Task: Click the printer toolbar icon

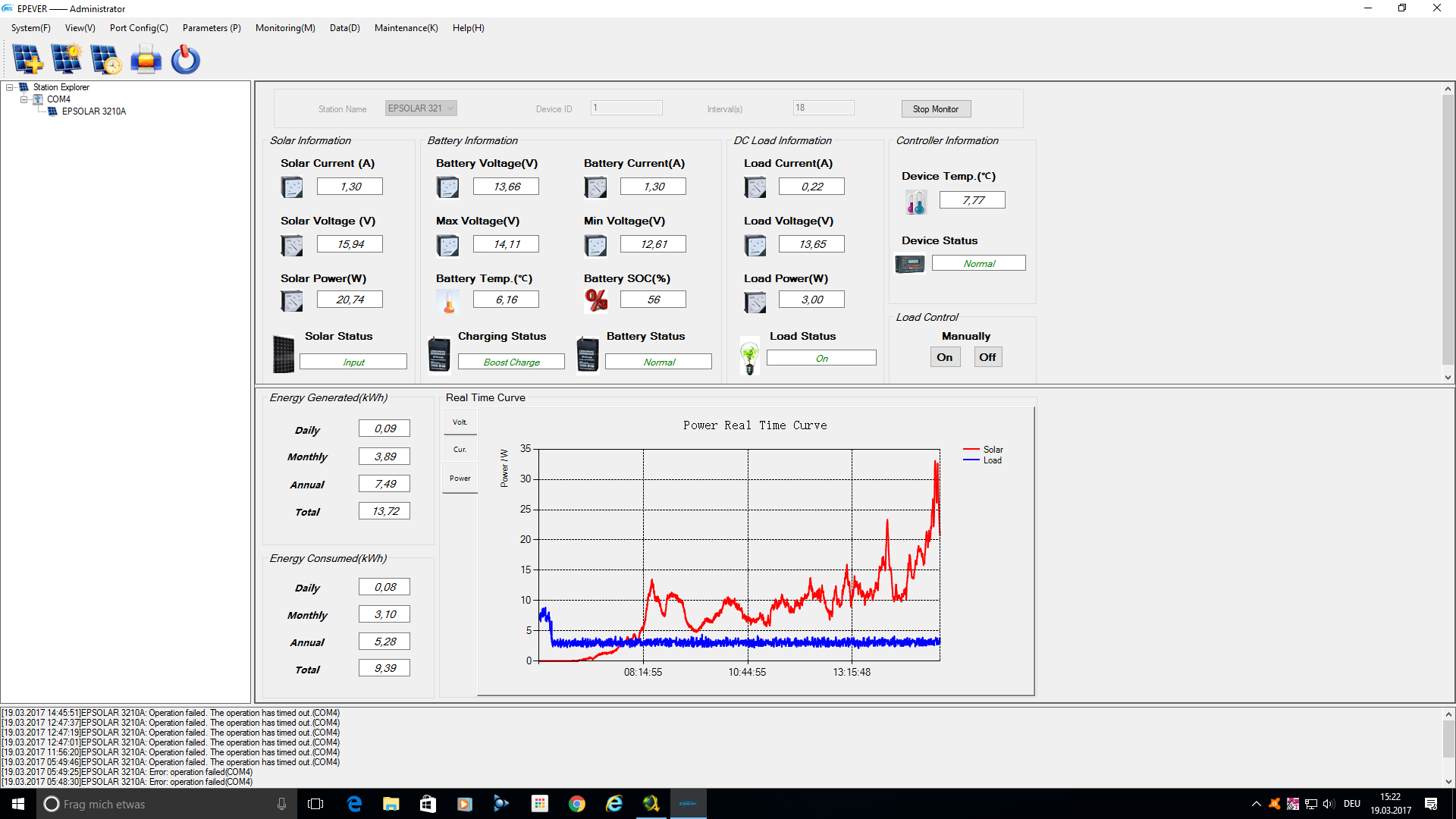Action: (x=146, y=59)
